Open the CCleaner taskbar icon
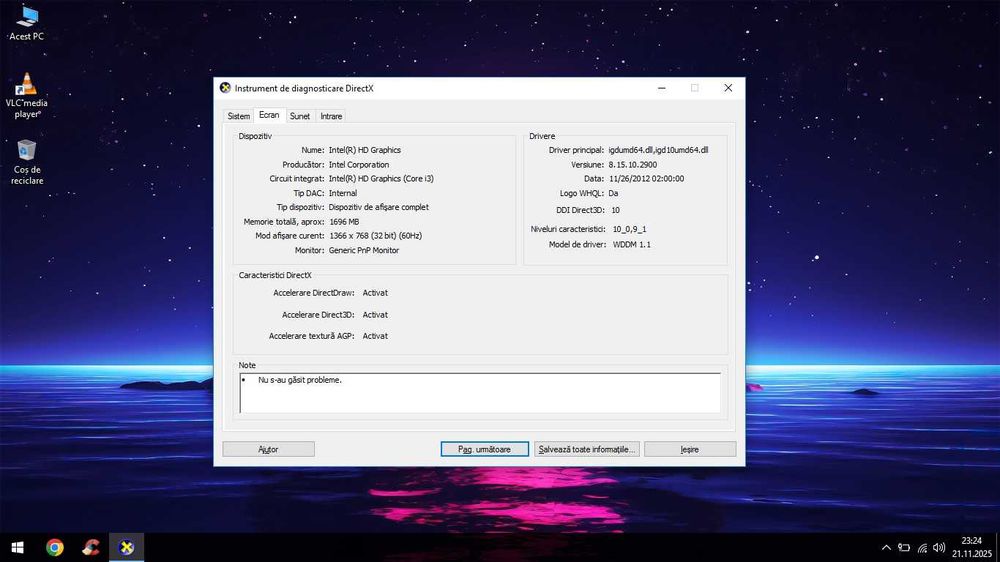 (91, 547)
